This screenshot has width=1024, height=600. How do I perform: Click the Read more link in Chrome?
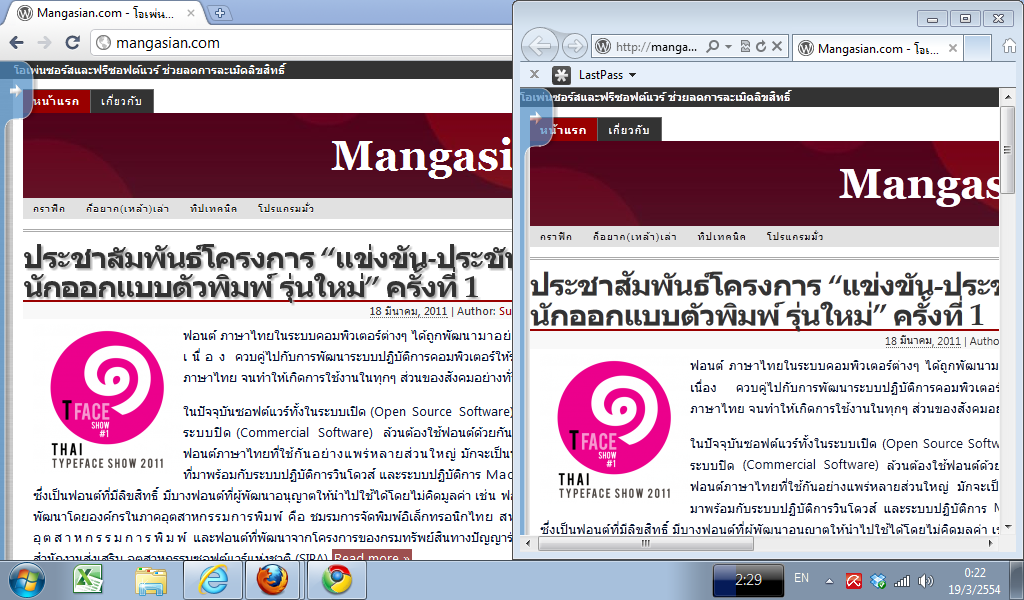coord(372,556)
